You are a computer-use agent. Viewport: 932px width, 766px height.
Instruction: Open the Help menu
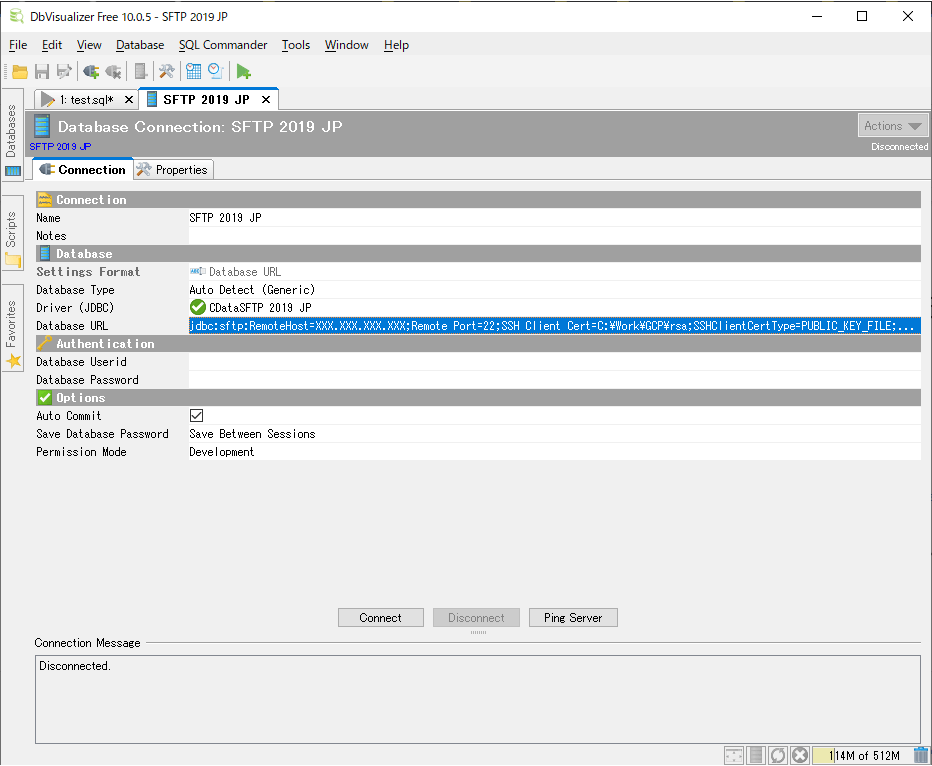(x=396, y=45)
